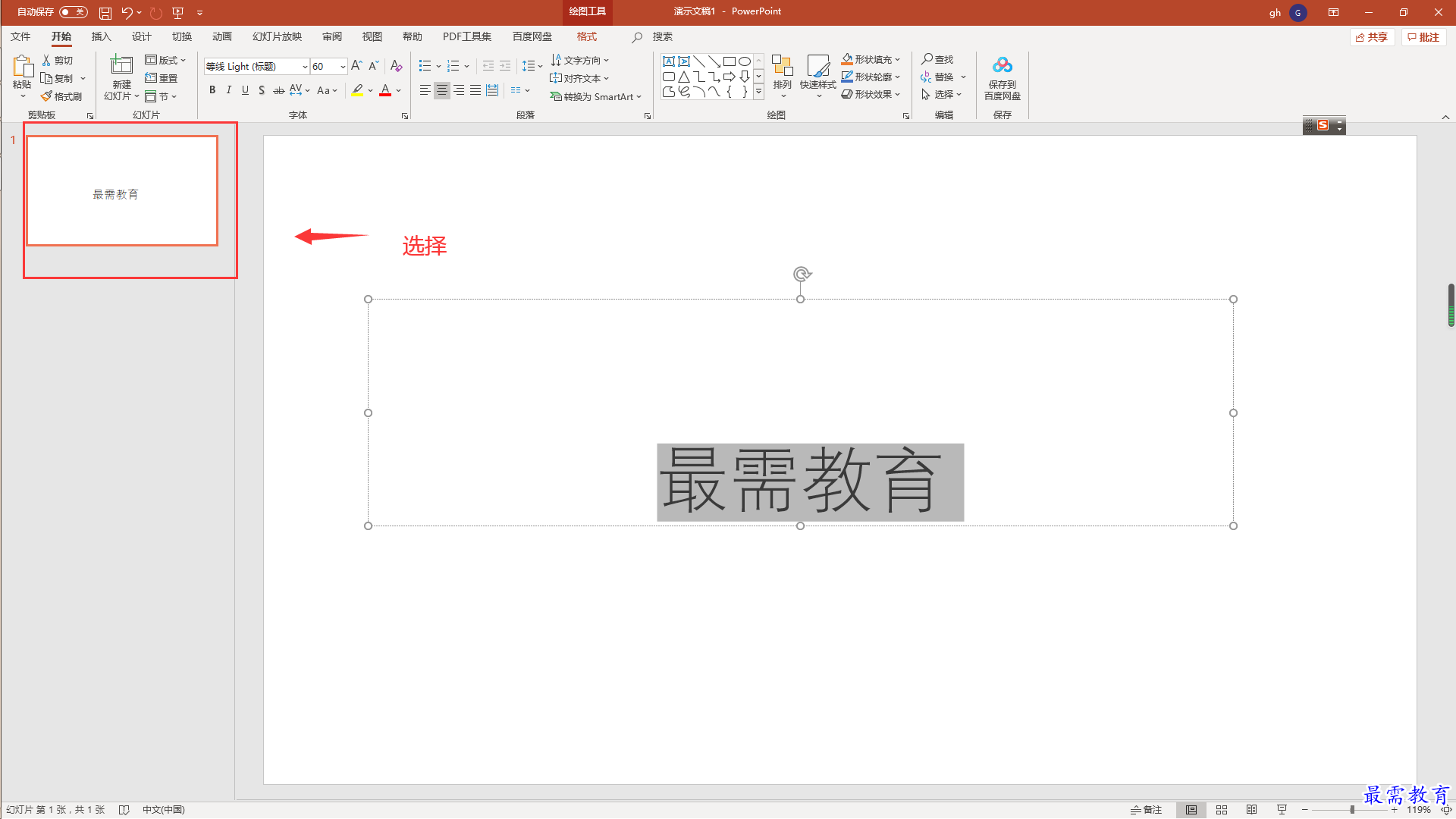Open the font size 60 dropdown
The image size is (1456, 819).
343,67
